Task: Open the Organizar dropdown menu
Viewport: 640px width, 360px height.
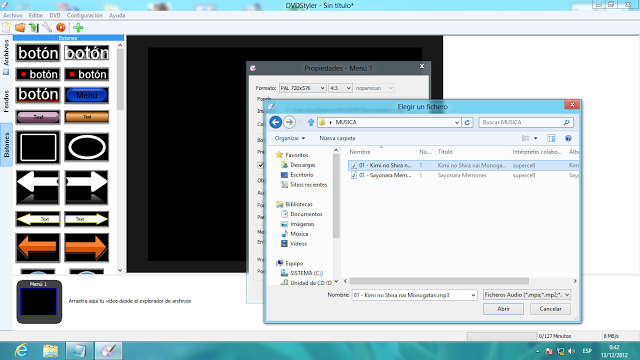Action: [x=290, y=138]
